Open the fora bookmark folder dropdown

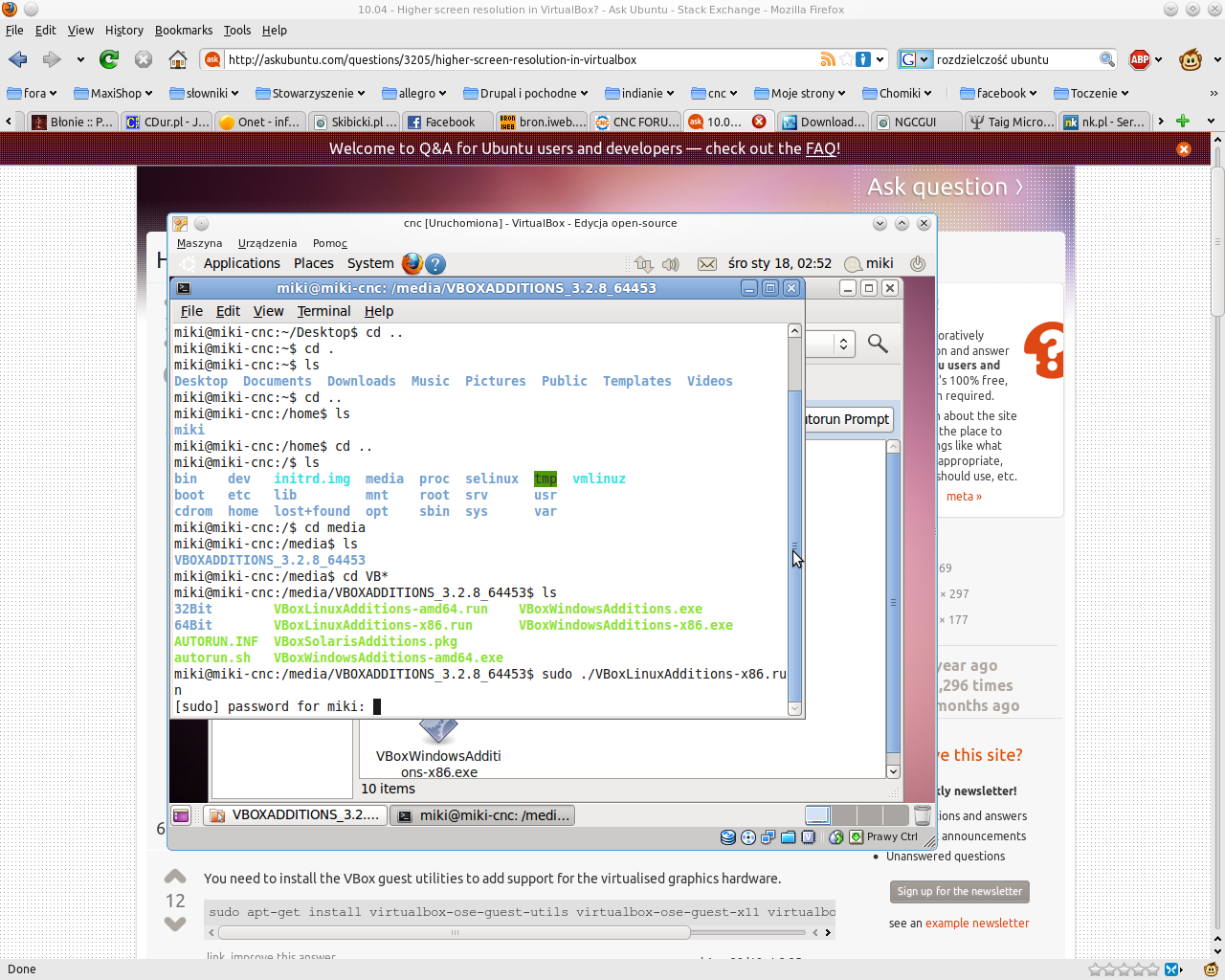coord(32,93)
